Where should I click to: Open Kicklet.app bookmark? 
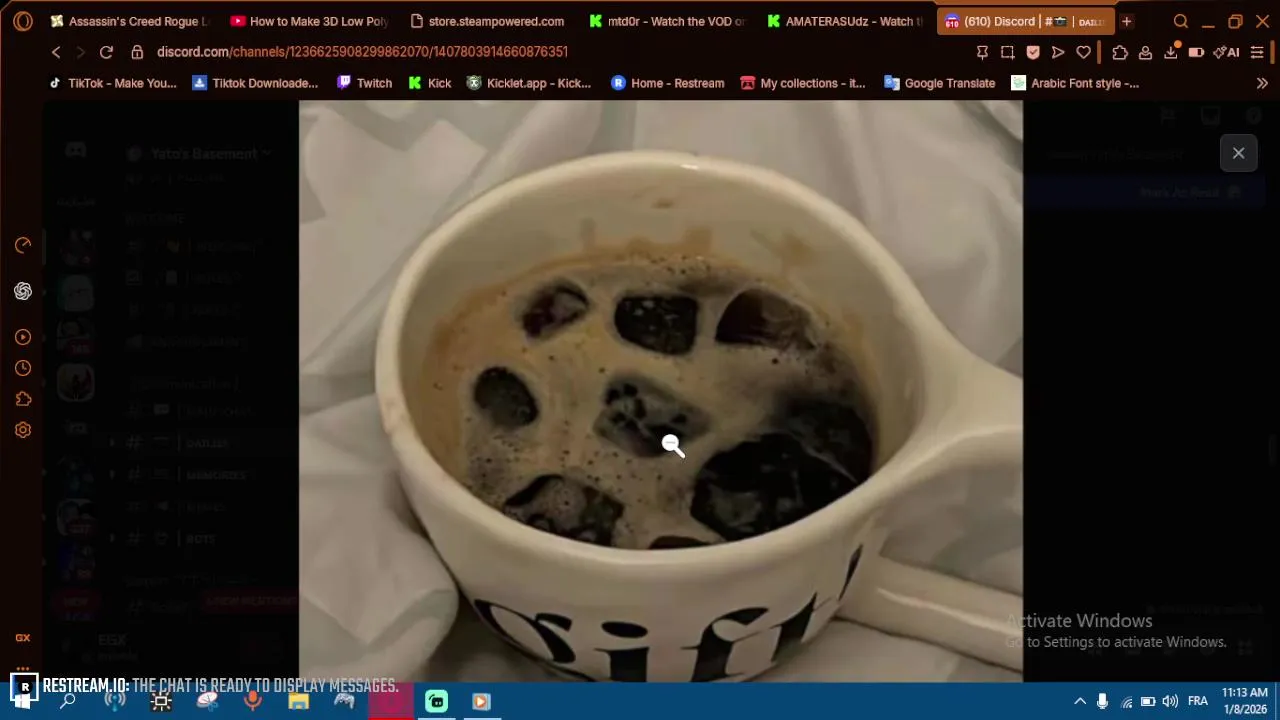pos(529,83)
